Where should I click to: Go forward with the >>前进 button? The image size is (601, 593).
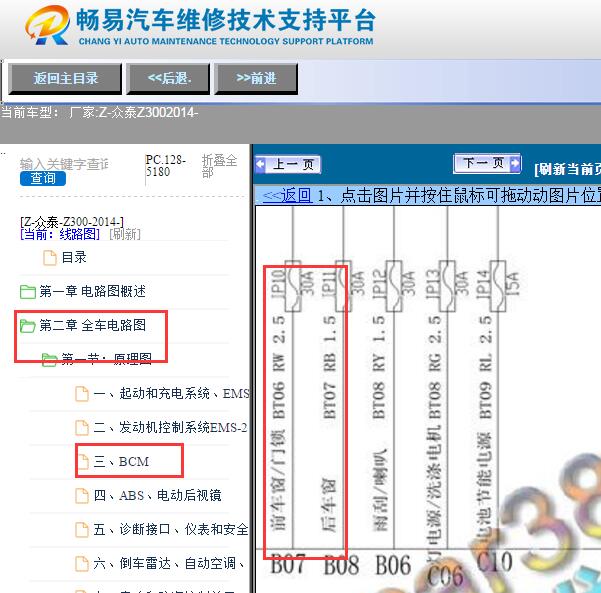[256, 79]
